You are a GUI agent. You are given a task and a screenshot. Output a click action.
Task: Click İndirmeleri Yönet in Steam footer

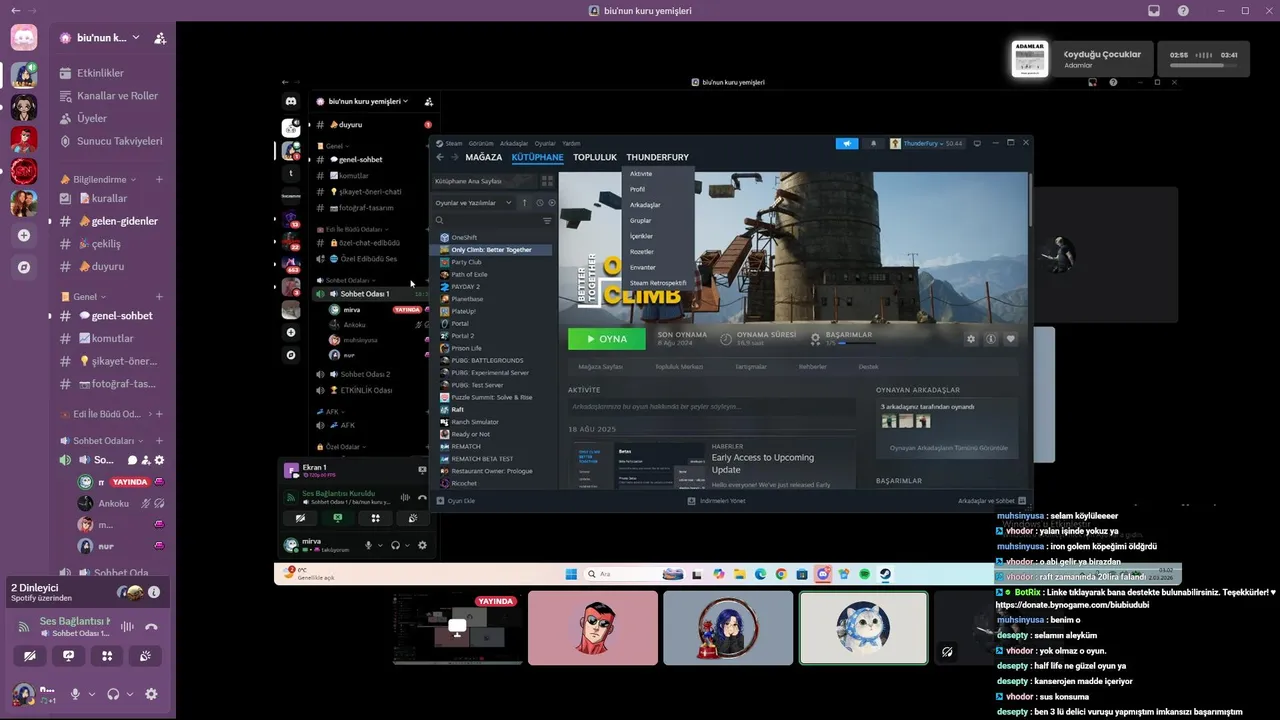(x=717, y=500)
